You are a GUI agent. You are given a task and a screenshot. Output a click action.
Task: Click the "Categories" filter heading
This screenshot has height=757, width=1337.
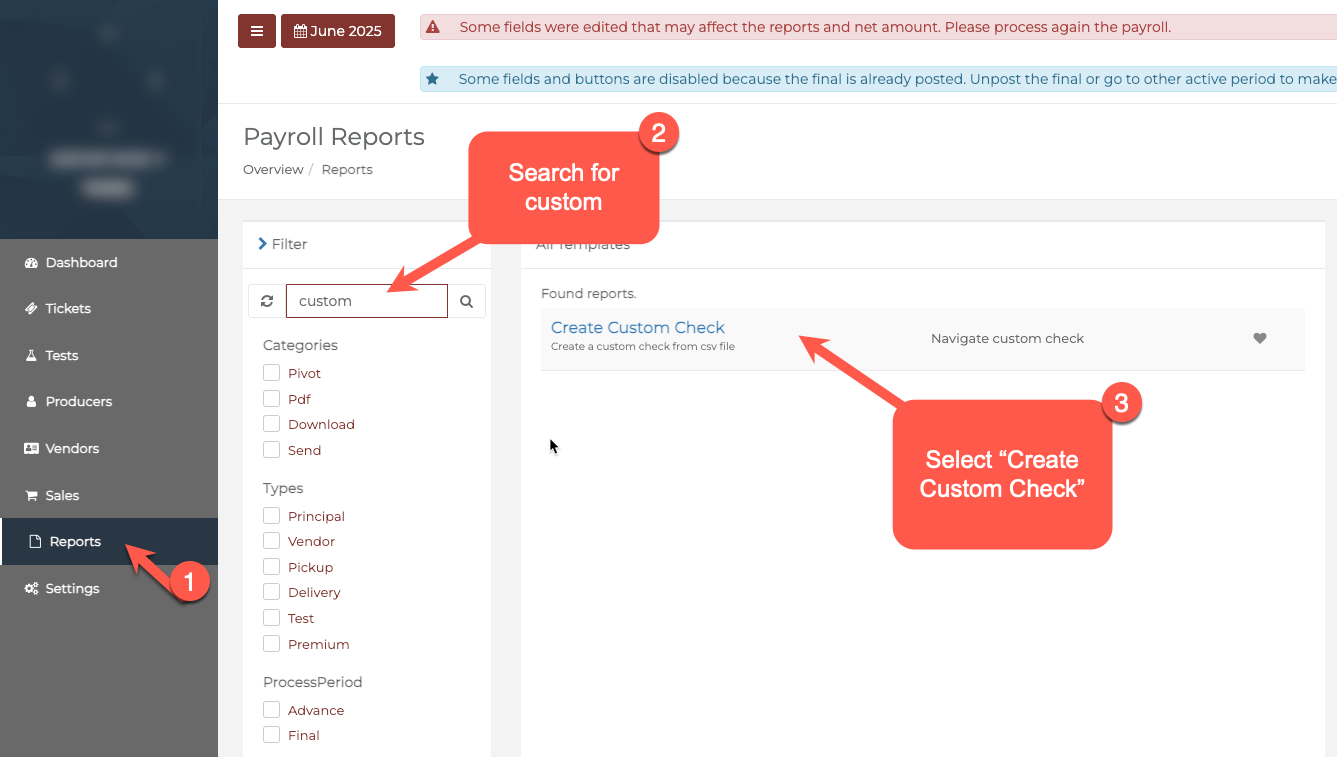(300, 345)
